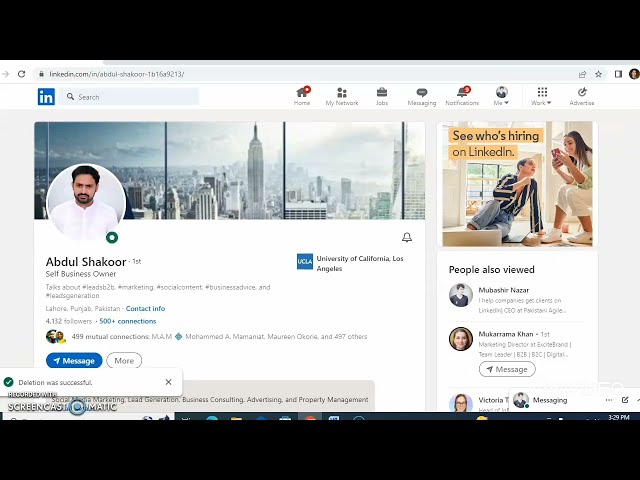Image resolution: width=640 pixels, height=480 pixels.
Task: Toggle the browser side panel icon
Action: point(618,74)
